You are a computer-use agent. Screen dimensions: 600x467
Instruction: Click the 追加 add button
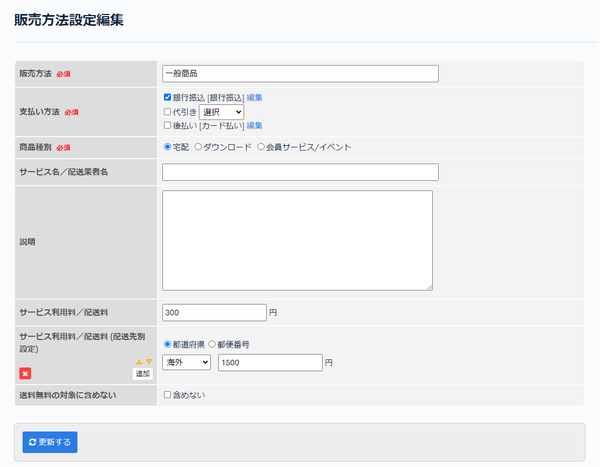143,374
